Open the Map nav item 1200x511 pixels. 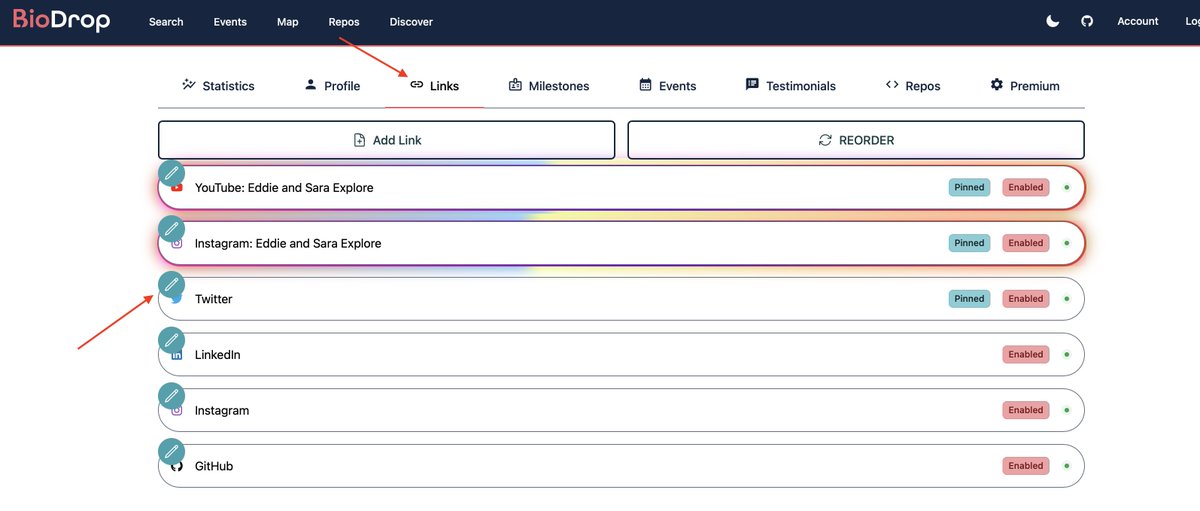pyautogui.click(x=288, y=22)
